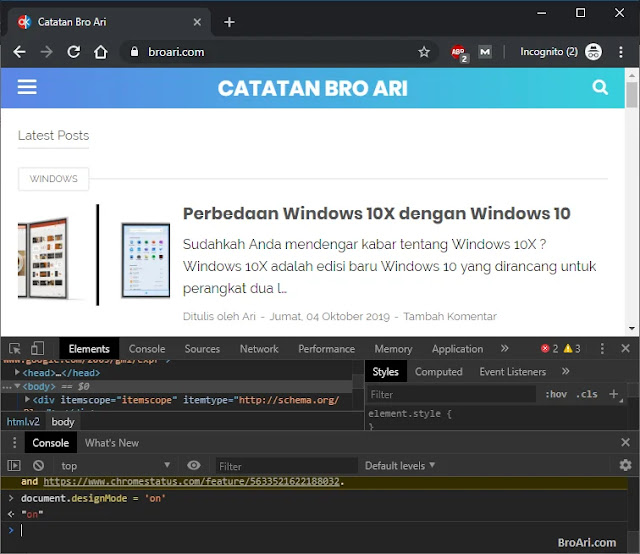Toggle the device toolbar icon
Image resolution: width=640 pixels, height=554 pixels.
(38, 349)
